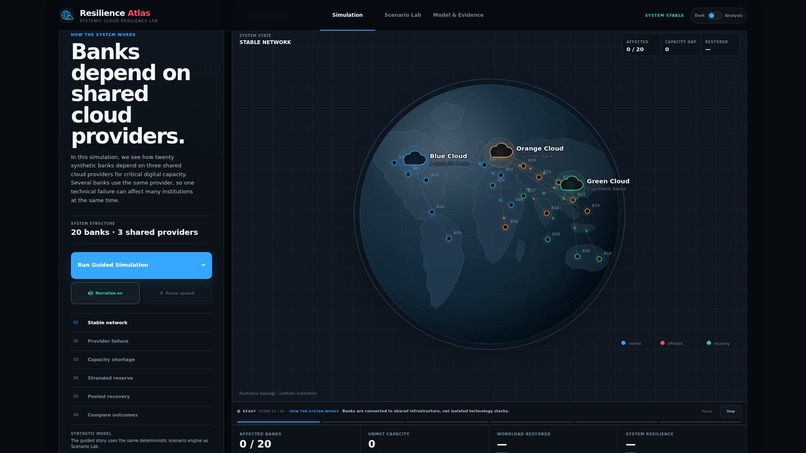Screen dimensions: 806x453
Task: Click the blue normal legend dot
Action: pyautogui.click(x=623, y=343)
